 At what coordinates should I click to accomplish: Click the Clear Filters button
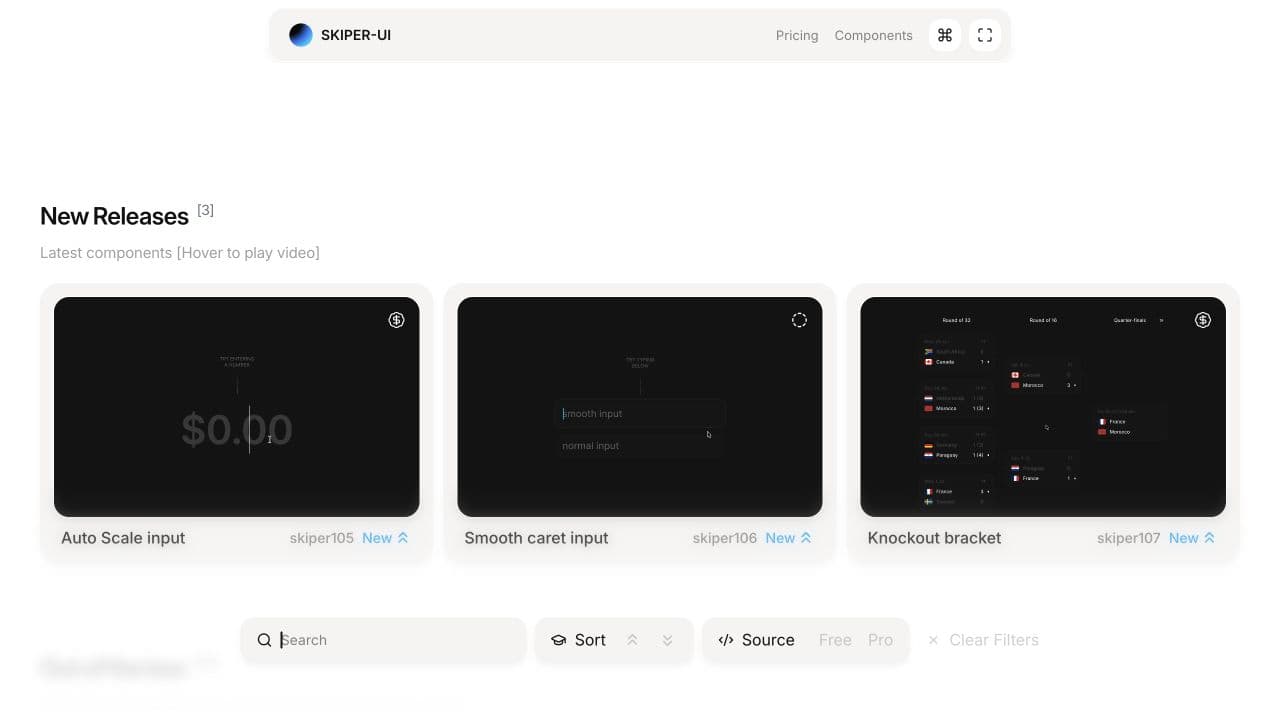[x=983, y=640]
